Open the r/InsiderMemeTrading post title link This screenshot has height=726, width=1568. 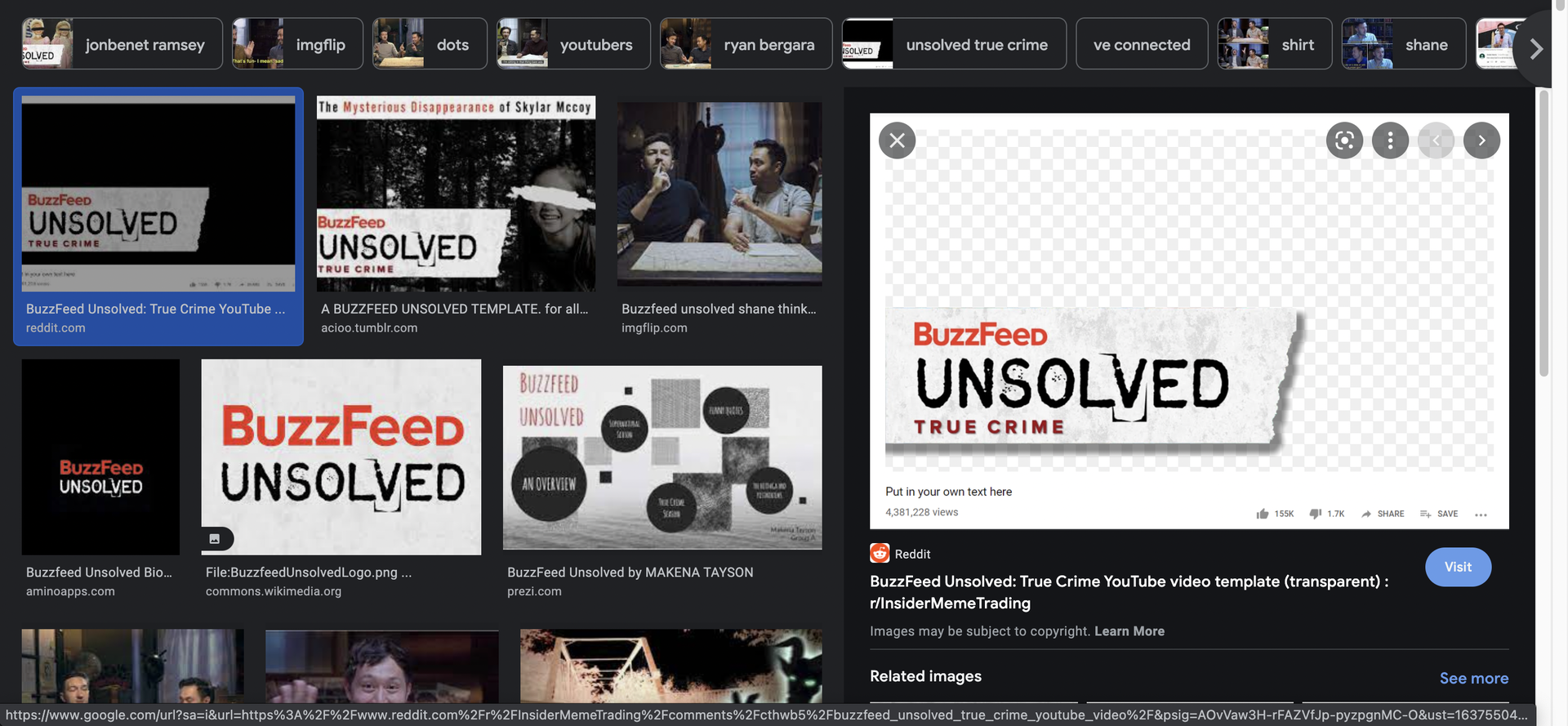click(1129, 592)
